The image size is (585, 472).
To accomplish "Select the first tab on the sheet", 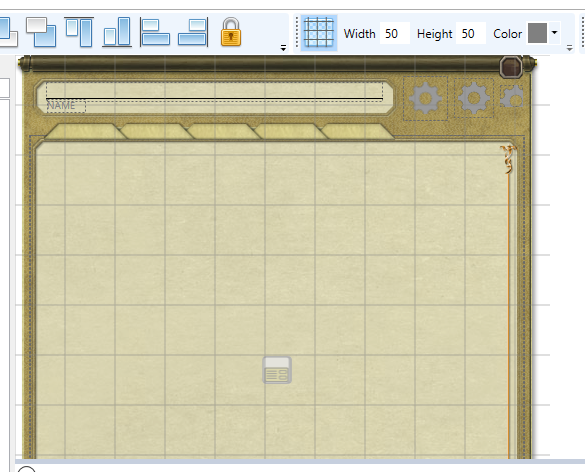I will click(85, 132).
